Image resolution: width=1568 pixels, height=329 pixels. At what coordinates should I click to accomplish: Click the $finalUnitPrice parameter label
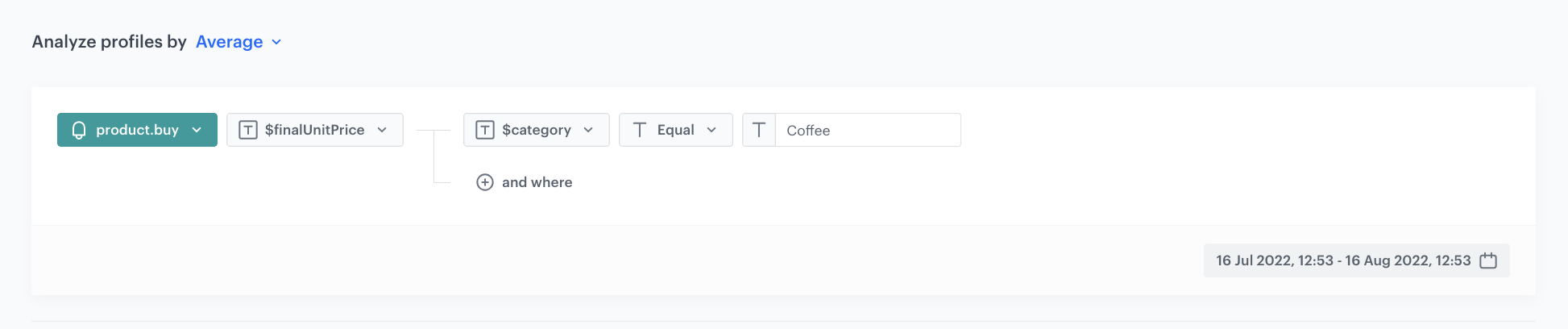[314, 130]
